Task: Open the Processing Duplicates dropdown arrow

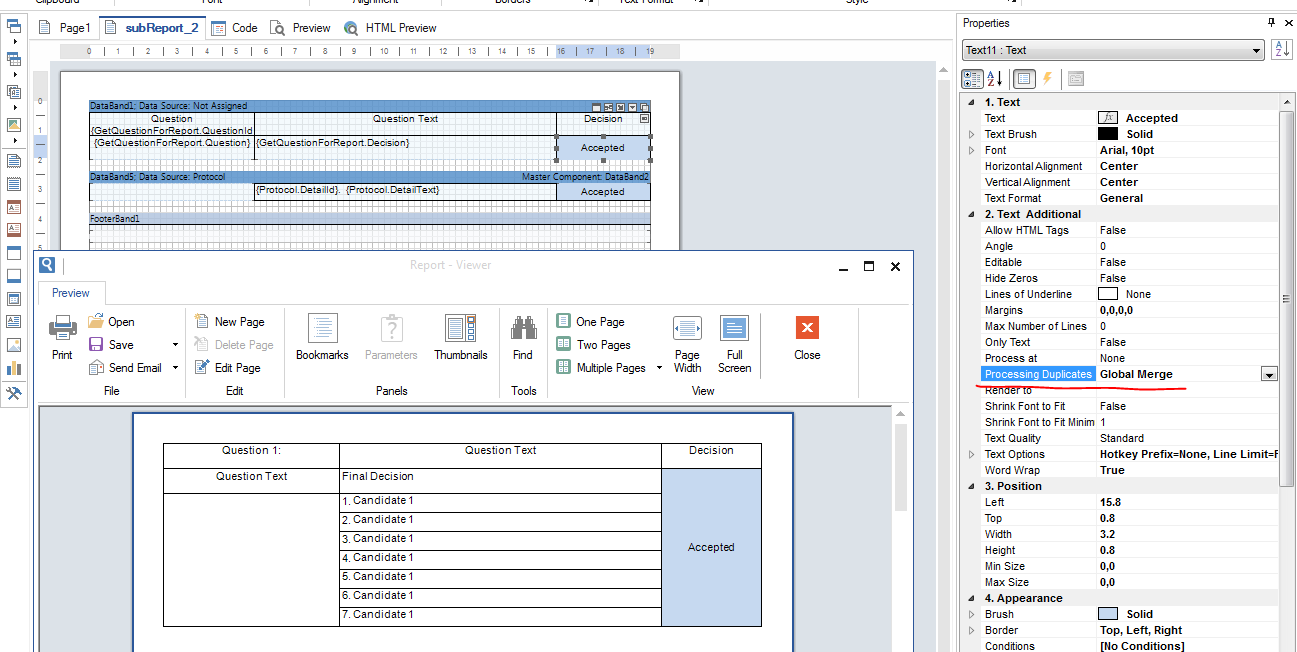Action: 1269,374
